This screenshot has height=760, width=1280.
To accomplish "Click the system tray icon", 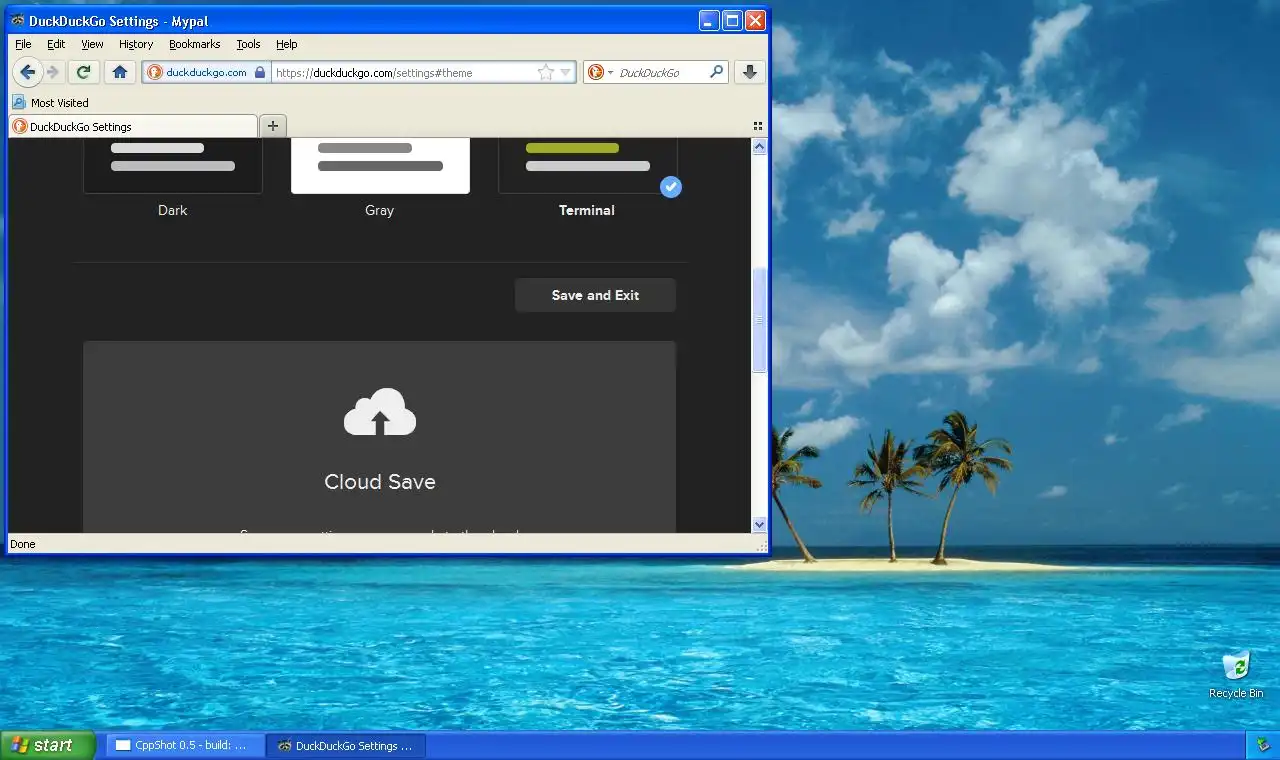I will pos(1263,745).
